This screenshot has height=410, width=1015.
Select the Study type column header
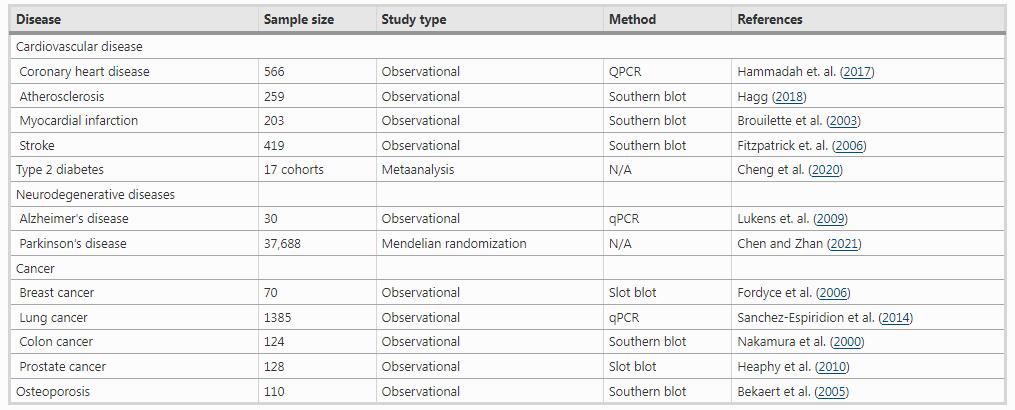[x=413, y=19]
